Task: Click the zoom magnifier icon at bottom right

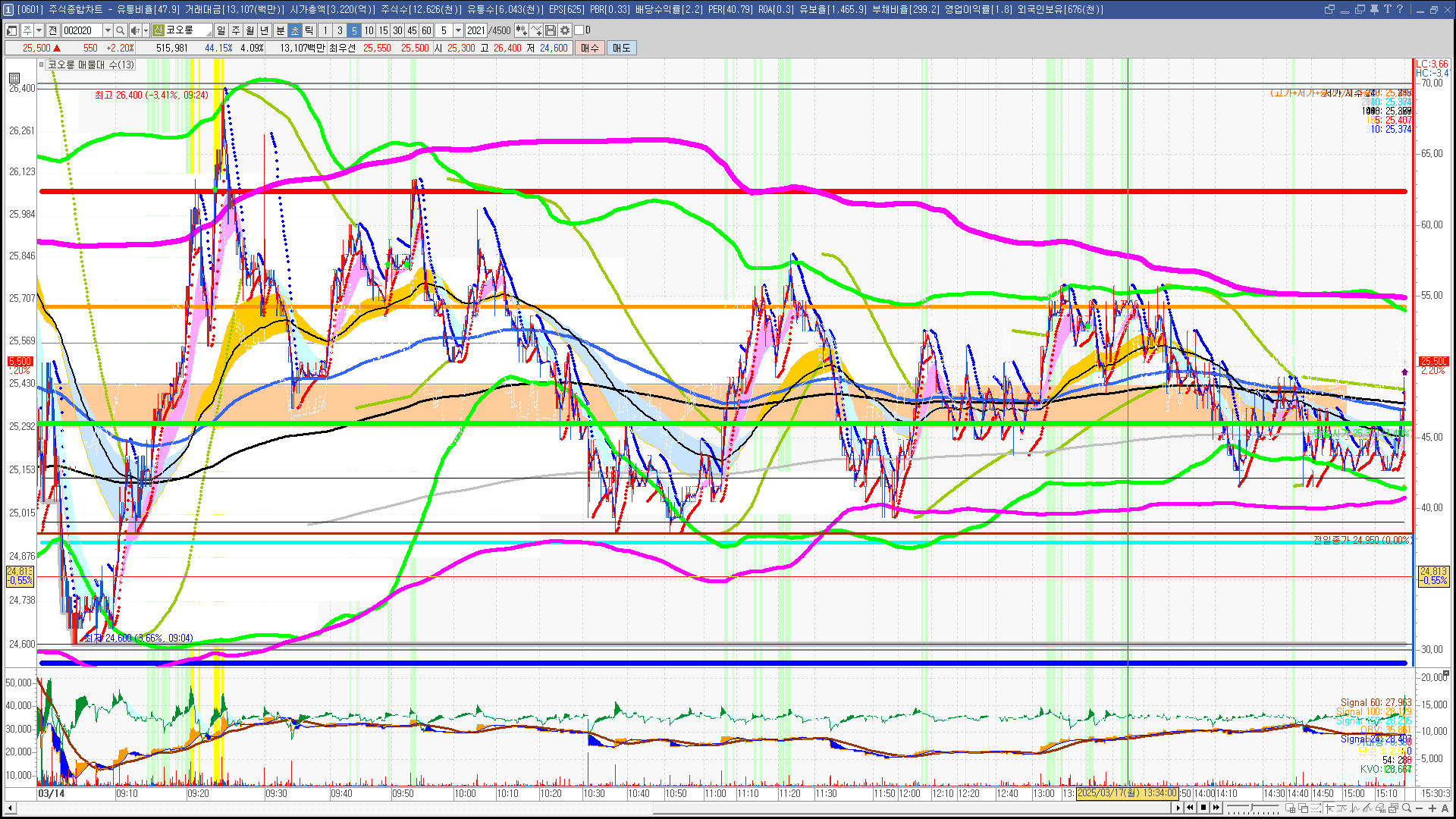Action: tap(1406, 808)
